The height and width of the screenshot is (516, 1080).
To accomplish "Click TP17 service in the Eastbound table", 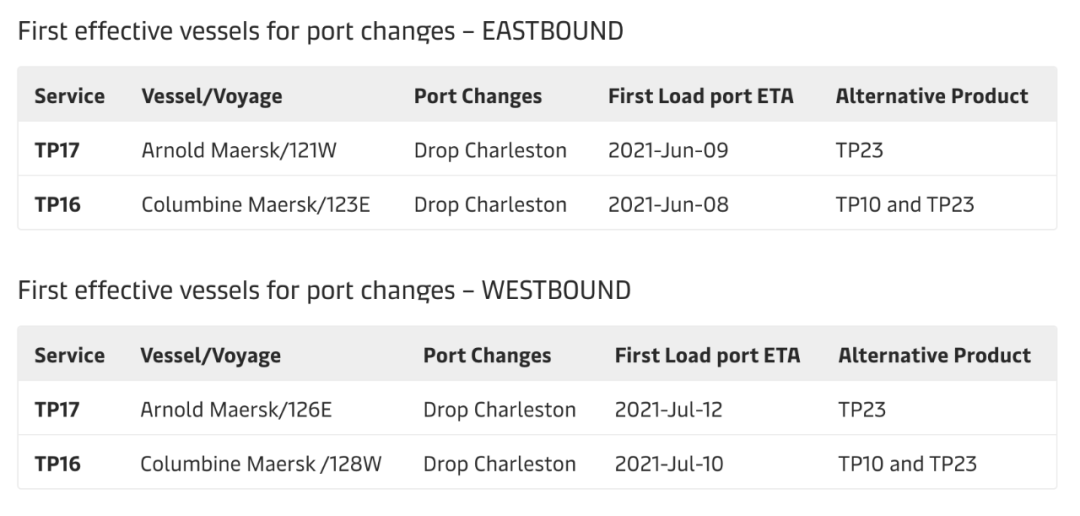I will (x=57, y=150).
